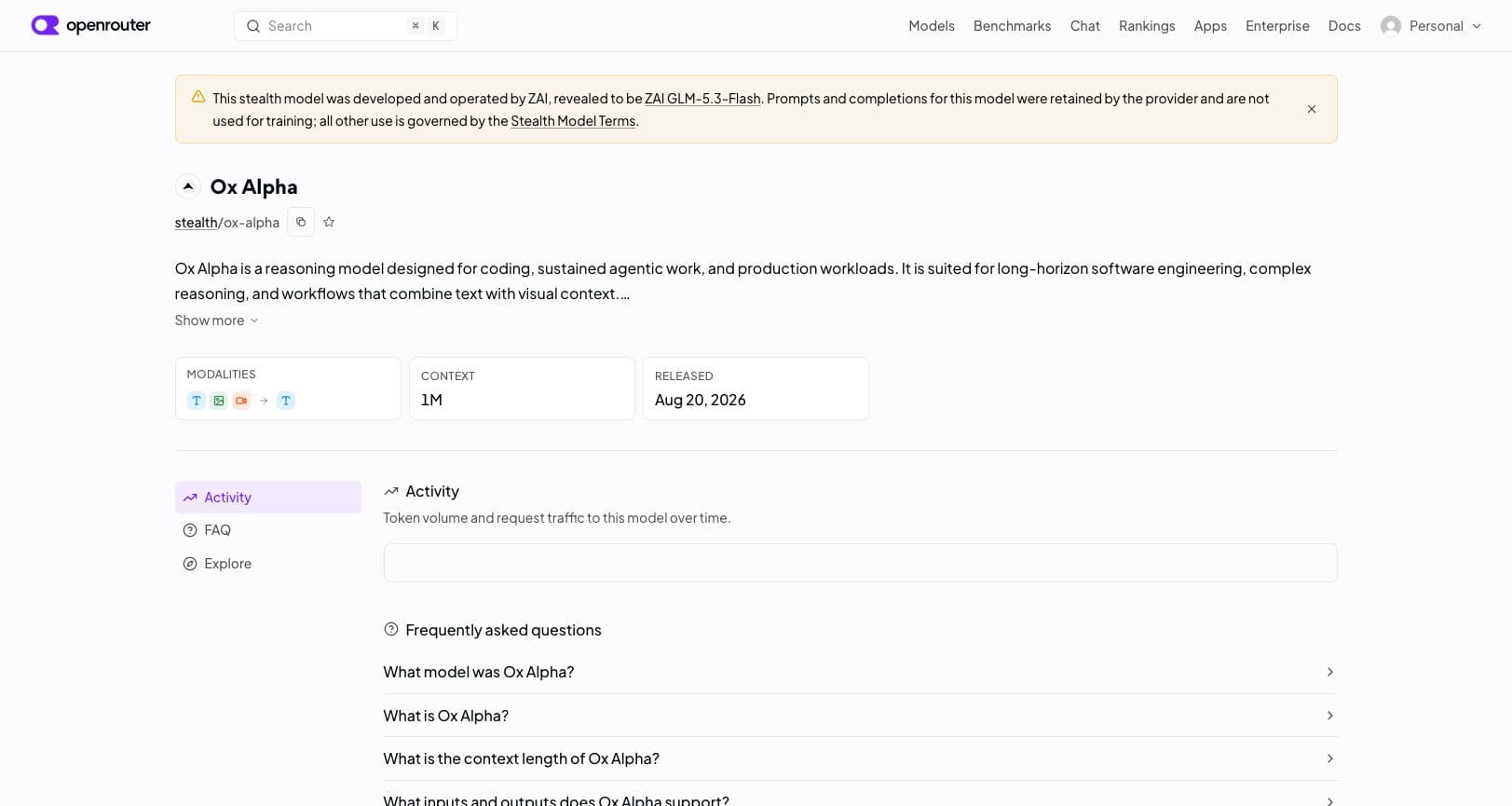Click the search magnifier icon
The image size is (1512, 806).
[x=252, y=26]
